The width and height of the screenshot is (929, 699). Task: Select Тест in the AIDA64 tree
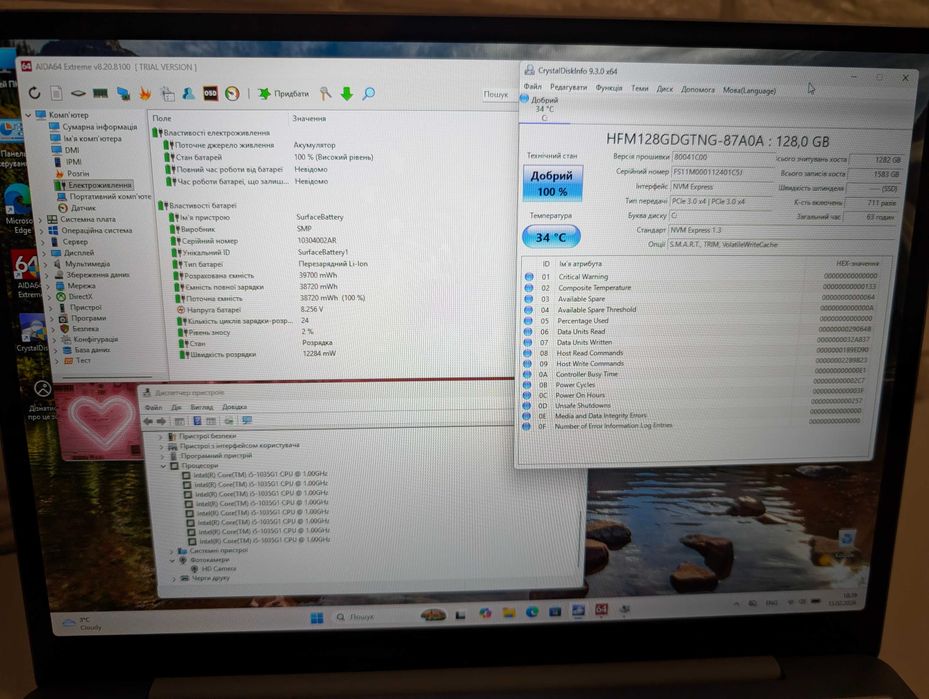83,360
